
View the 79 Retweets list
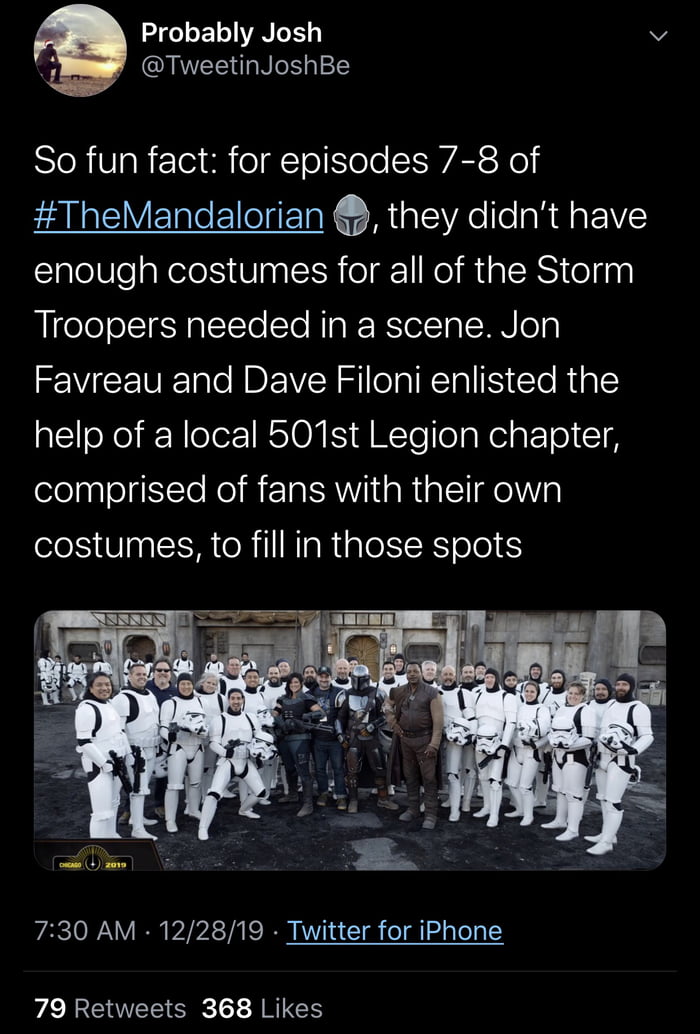click(110, 1008)
